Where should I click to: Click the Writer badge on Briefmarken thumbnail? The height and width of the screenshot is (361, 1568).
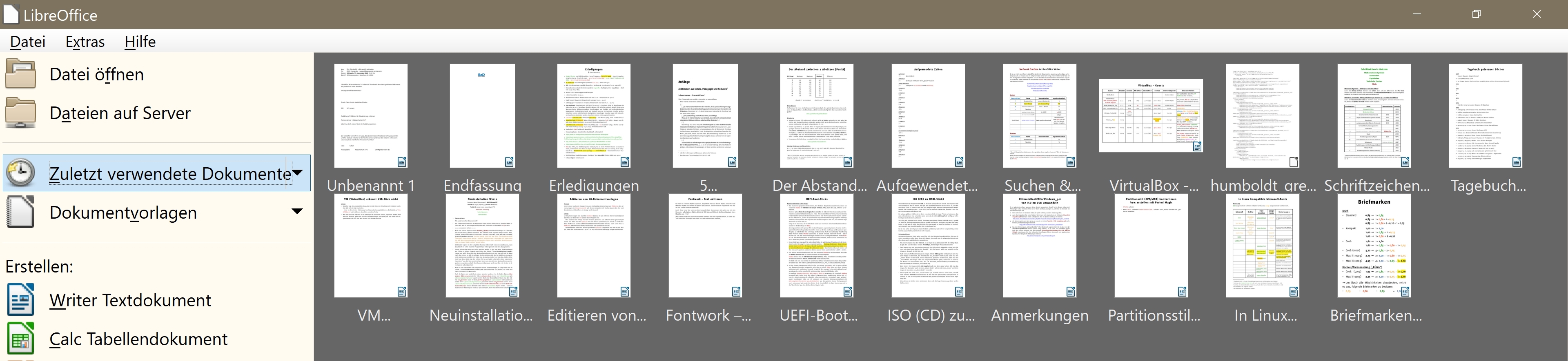tap(1405, 292)
